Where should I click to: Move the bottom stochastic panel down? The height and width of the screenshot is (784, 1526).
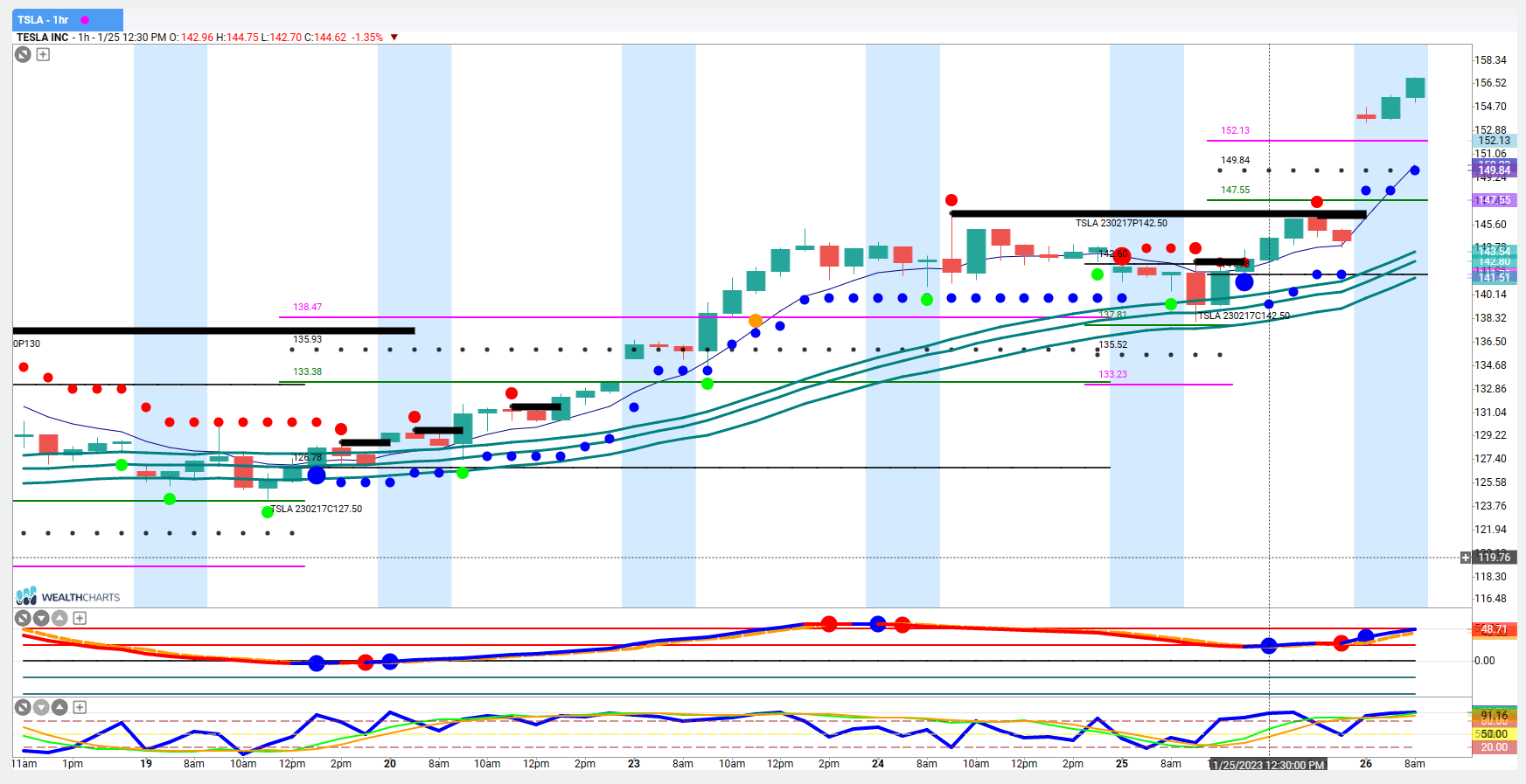[41, 707]
